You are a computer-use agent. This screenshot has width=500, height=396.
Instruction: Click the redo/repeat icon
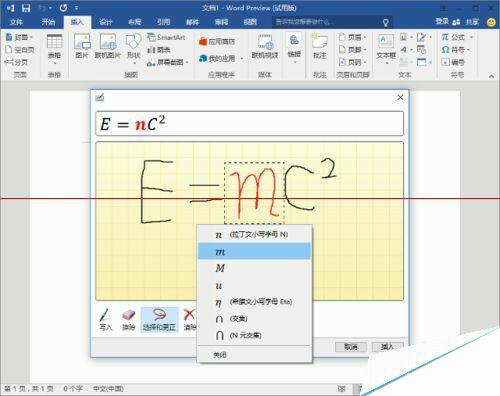coord(63,8)
